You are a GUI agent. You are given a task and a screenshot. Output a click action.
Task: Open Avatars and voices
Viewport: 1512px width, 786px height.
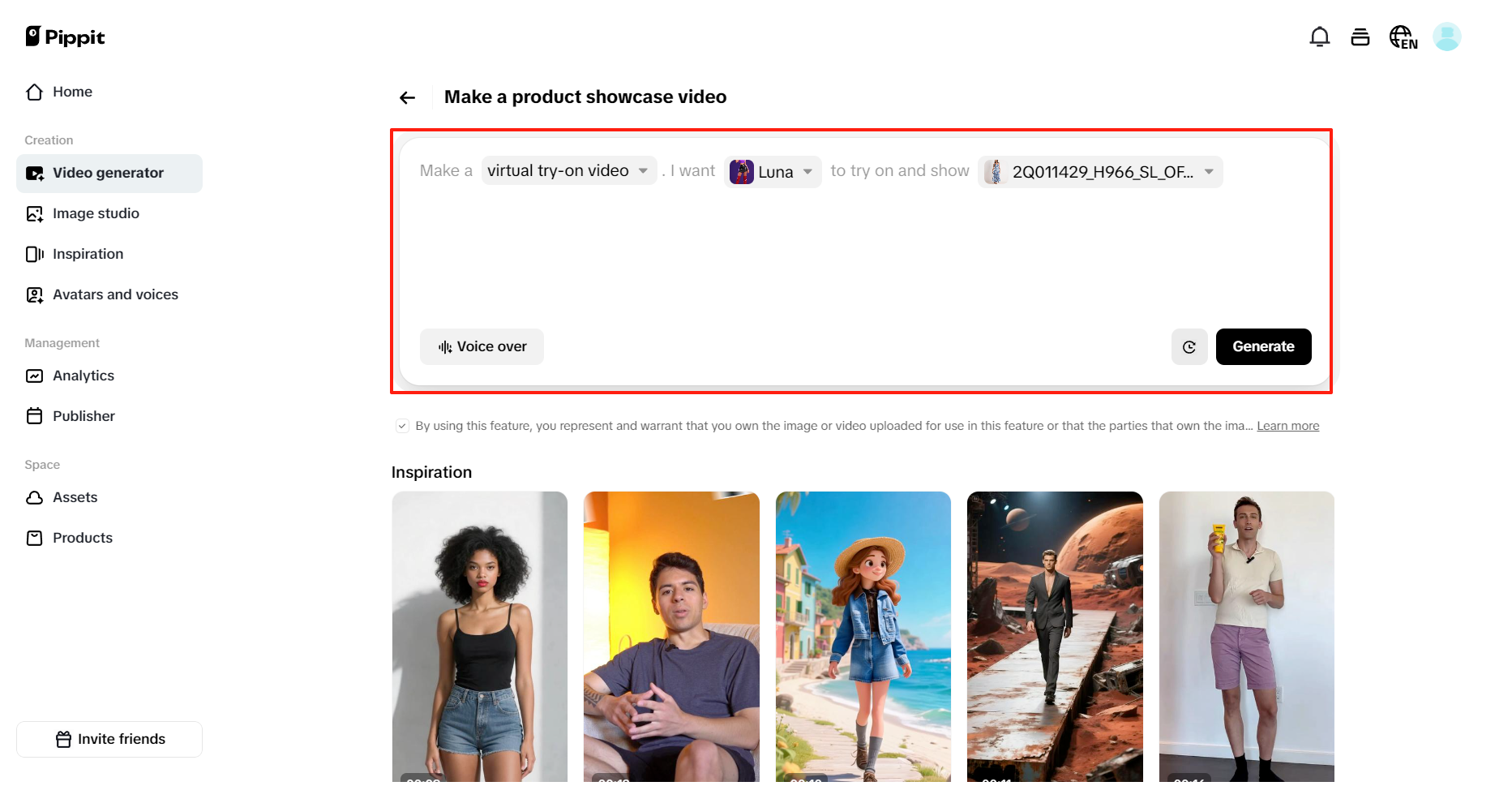tap(115, 294)
